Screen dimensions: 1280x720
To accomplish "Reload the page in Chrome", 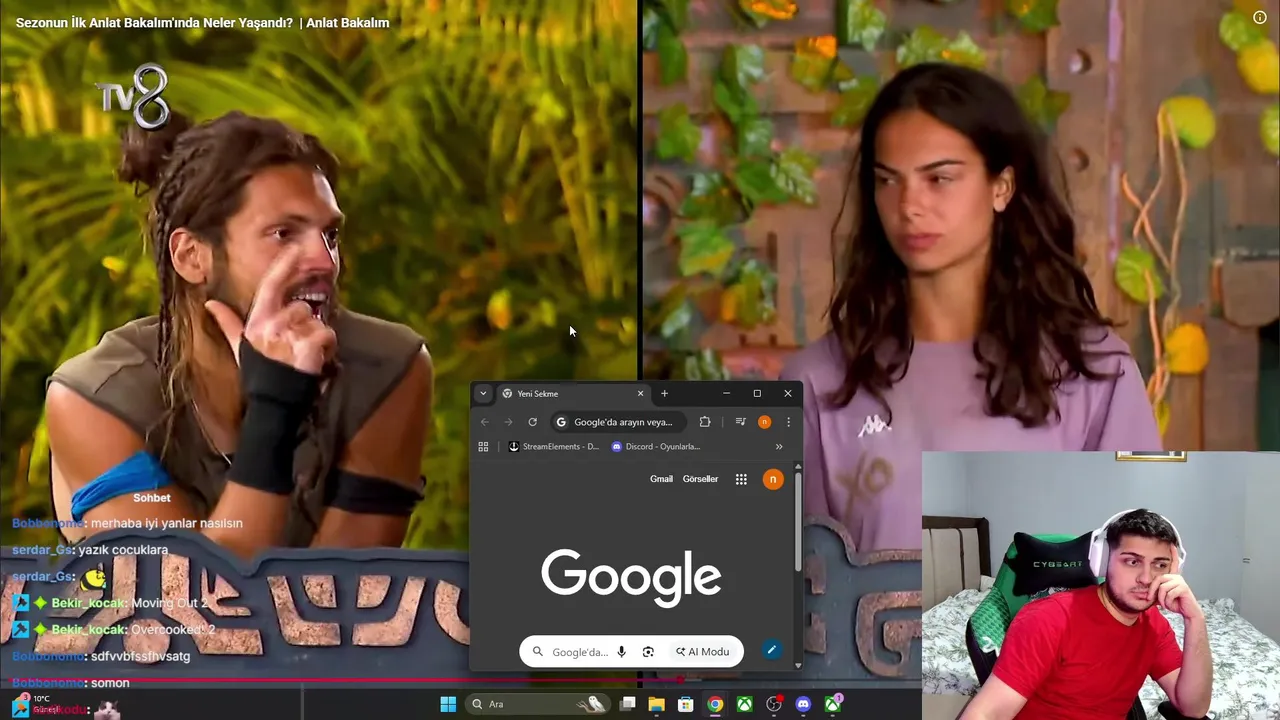I will tap(532, 422).
